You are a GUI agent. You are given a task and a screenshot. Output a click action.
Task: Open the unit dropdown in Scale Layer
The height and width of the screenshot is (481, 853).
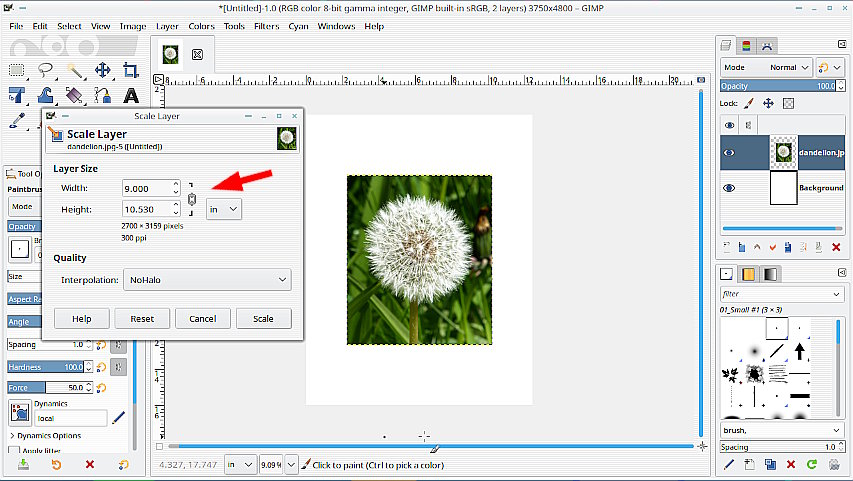coord(224,209)
